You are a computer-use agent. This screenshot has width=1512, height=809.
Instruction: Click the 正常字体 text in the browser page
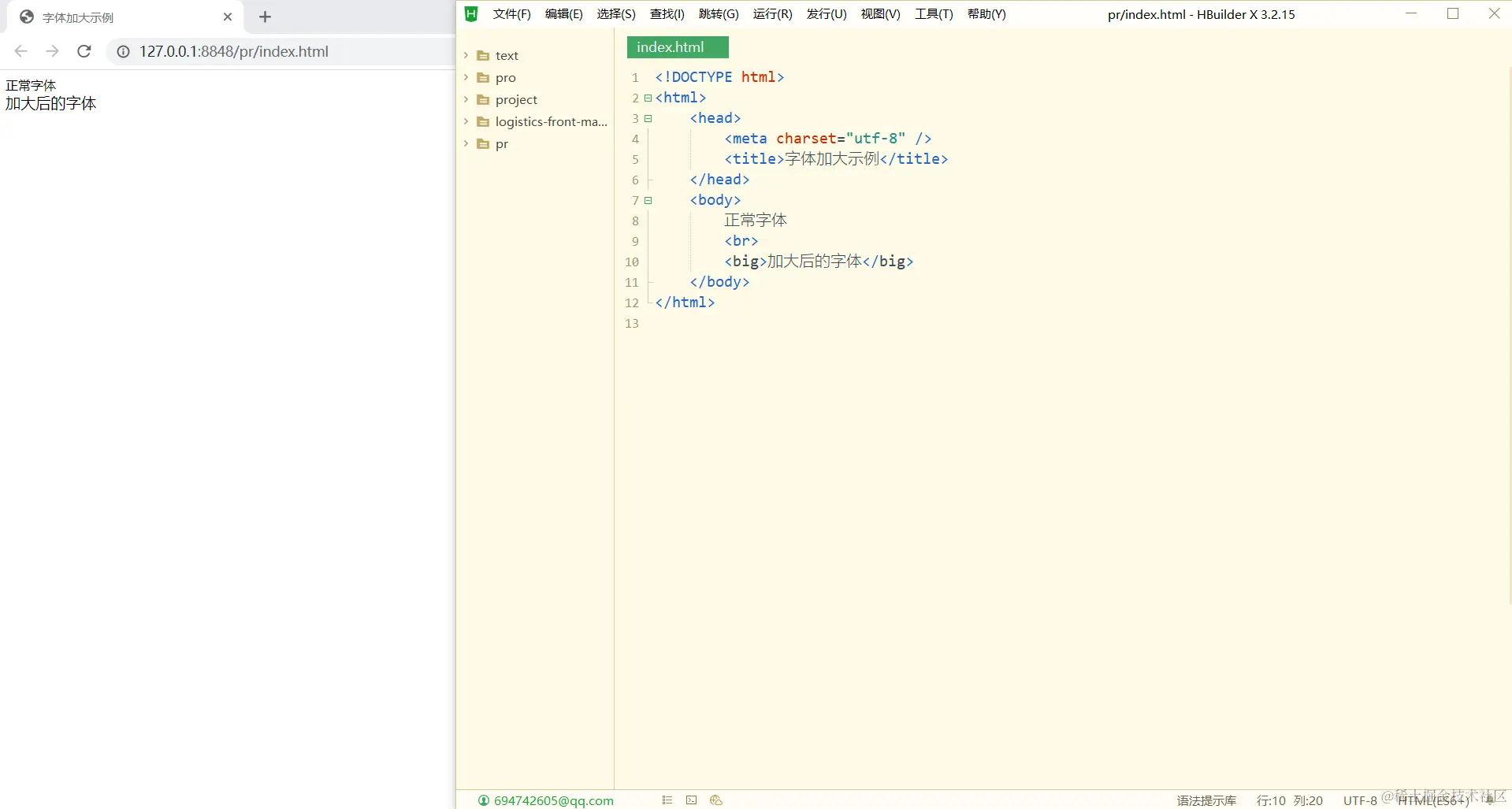coord(31,85)
